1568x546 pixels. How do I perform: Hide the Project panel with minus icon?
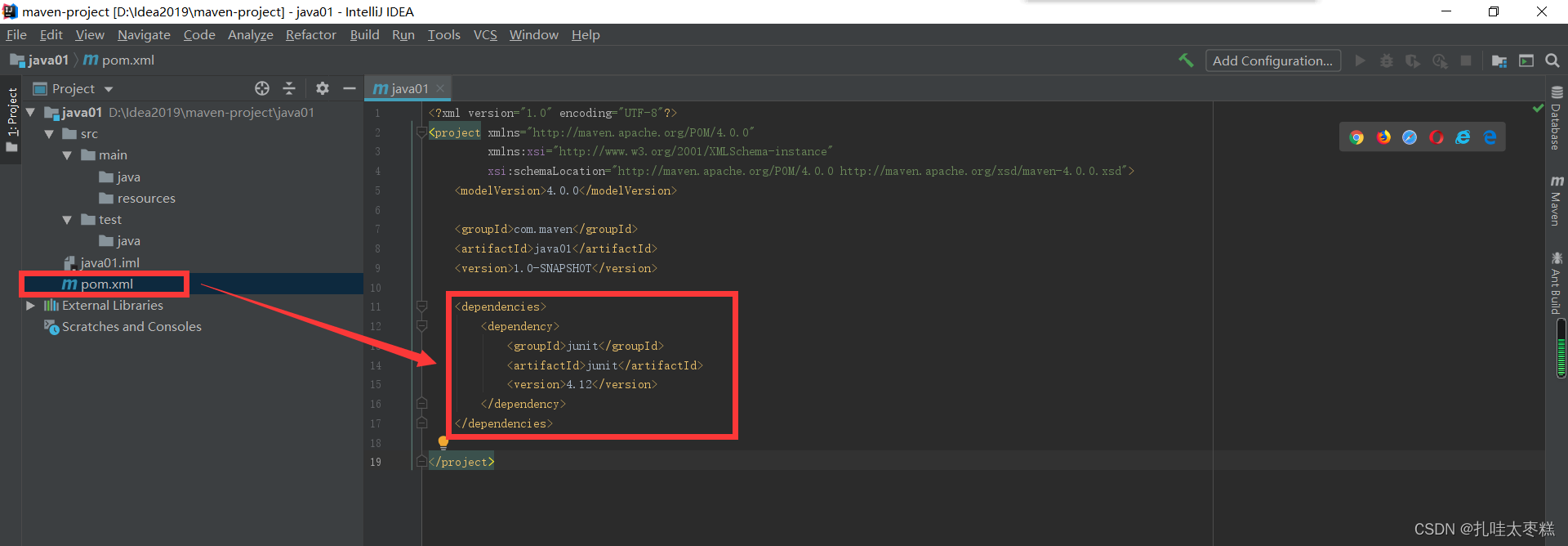tap(350, 88)
